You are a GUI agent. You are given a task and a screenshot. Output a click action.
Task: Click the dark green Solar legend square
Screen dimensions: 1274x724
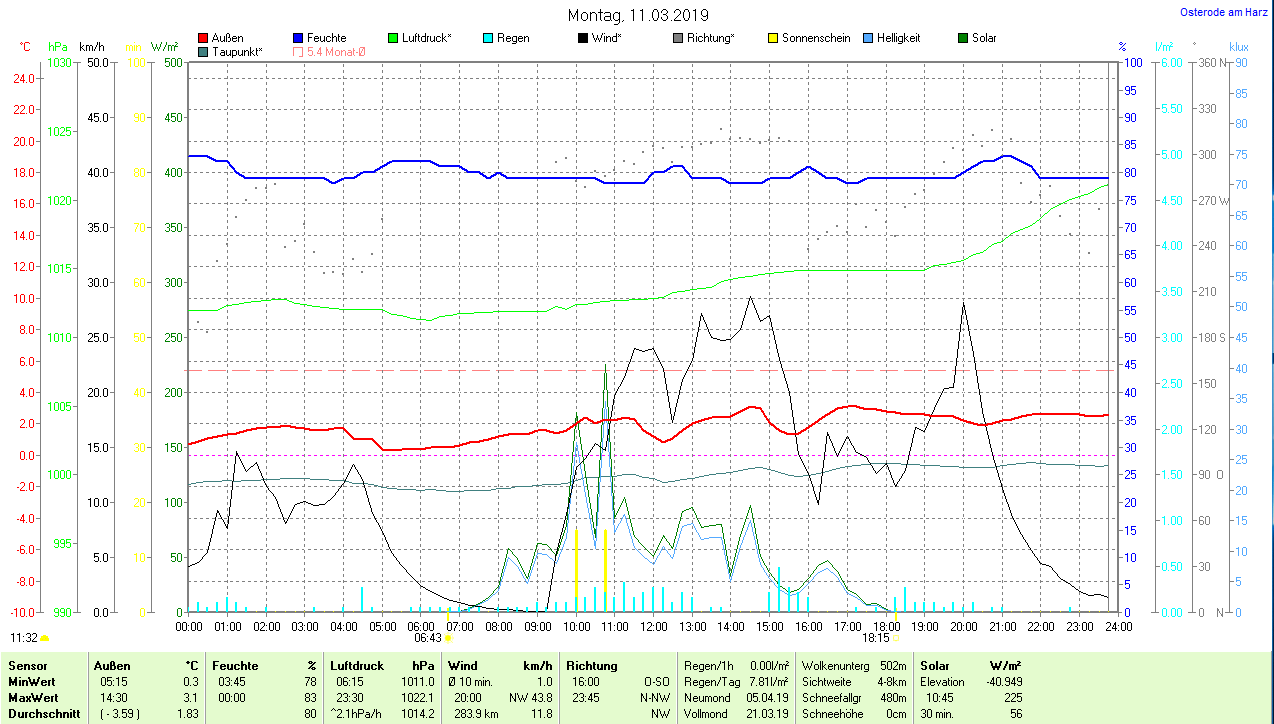click(x=963, y=38)
